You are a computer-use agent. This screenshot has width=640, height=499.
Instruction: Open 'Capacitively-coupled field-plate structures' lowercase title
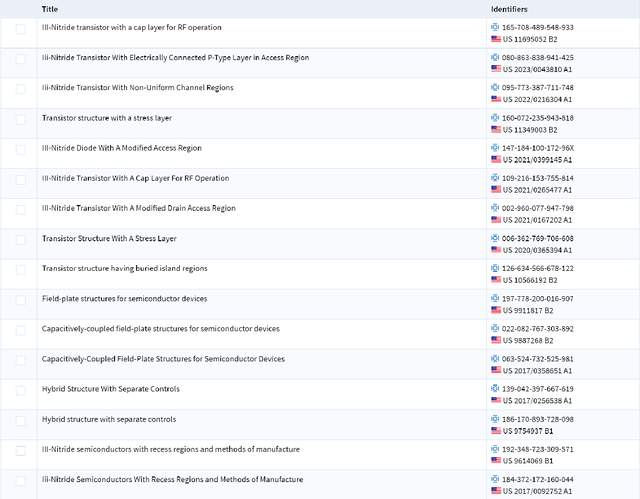[161, 329]
